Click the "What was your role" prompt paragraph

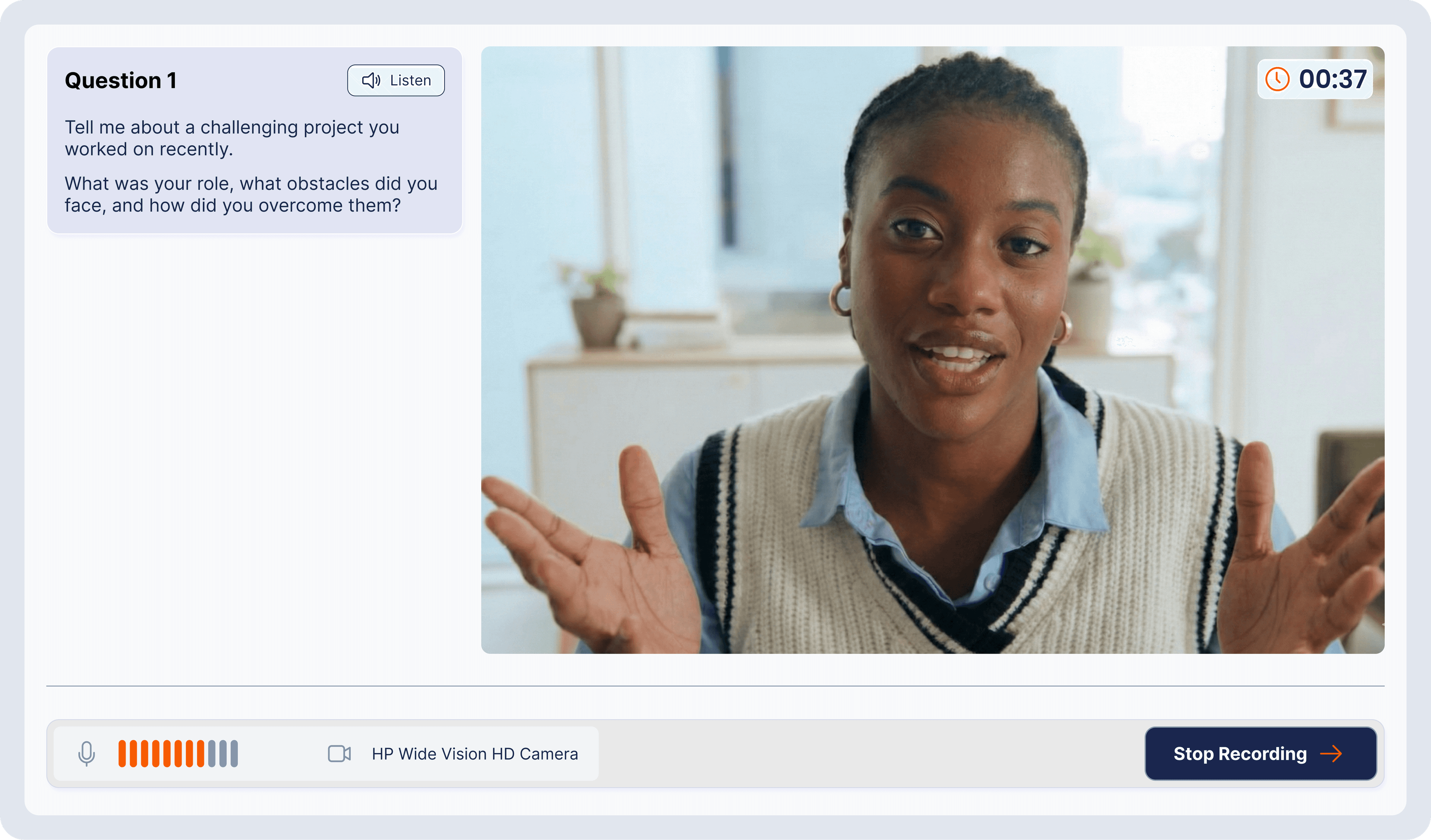(250, 194)
